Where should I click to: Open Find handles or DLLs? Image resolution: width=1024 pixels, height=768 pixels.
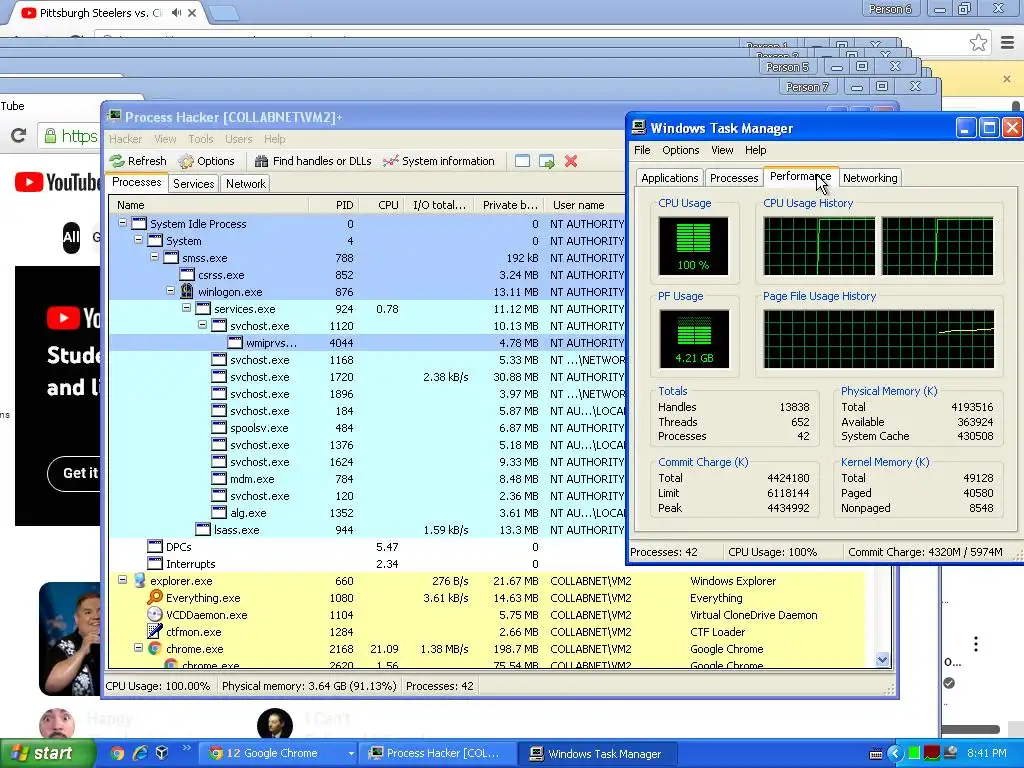pos(313,161)
